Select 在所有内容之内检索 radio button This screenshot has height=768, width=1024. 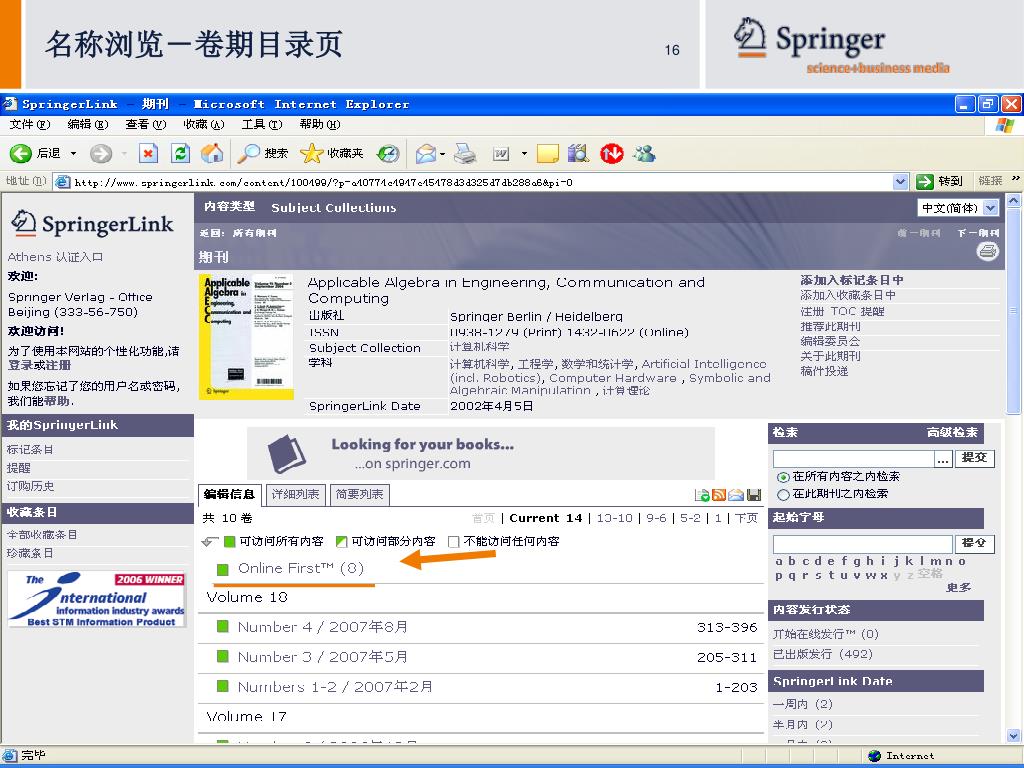click(x=783, y=477)
